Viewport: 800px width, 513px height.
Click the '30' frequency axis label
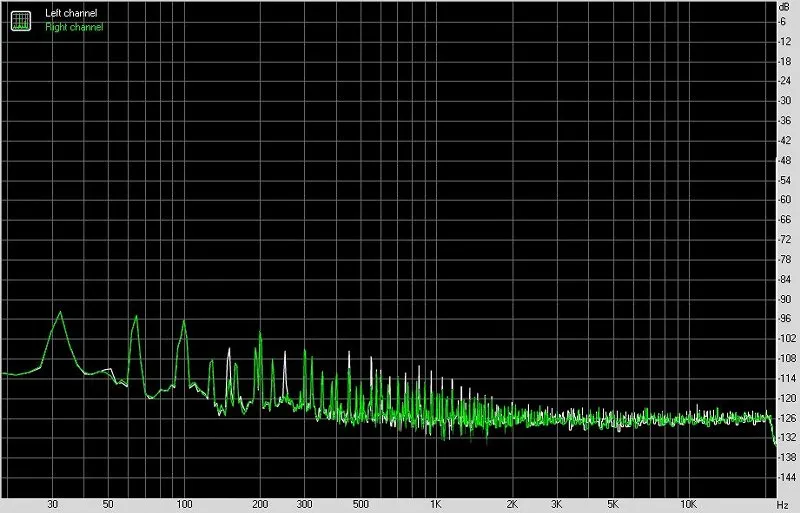point(53,504)
